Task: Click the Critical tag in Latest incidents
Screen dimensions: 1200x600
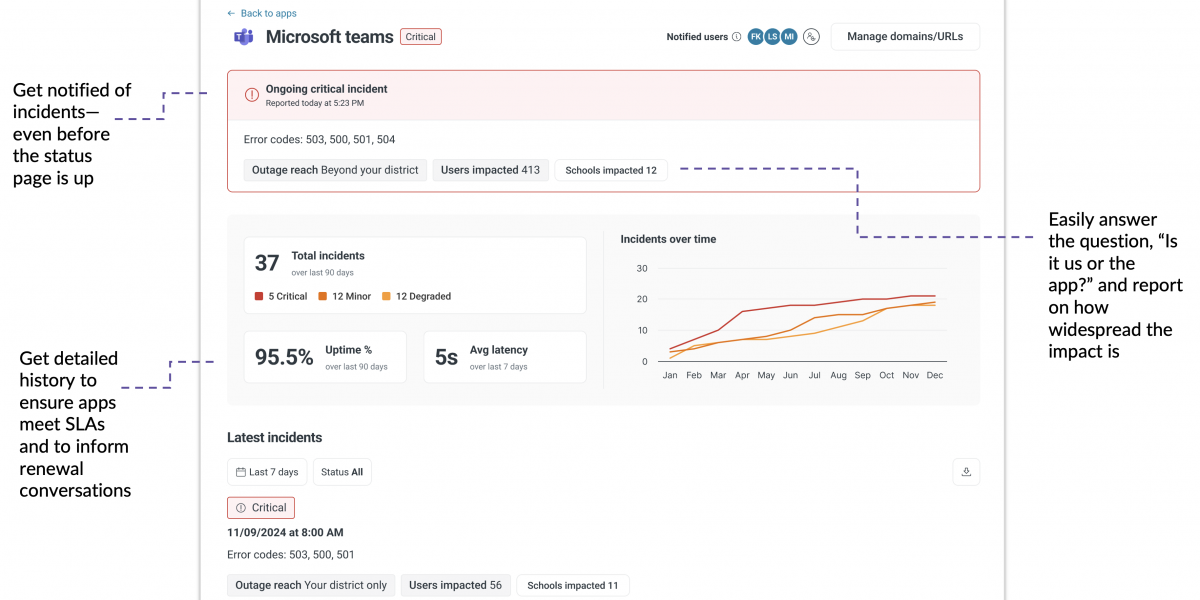Action: click(261, 508)
